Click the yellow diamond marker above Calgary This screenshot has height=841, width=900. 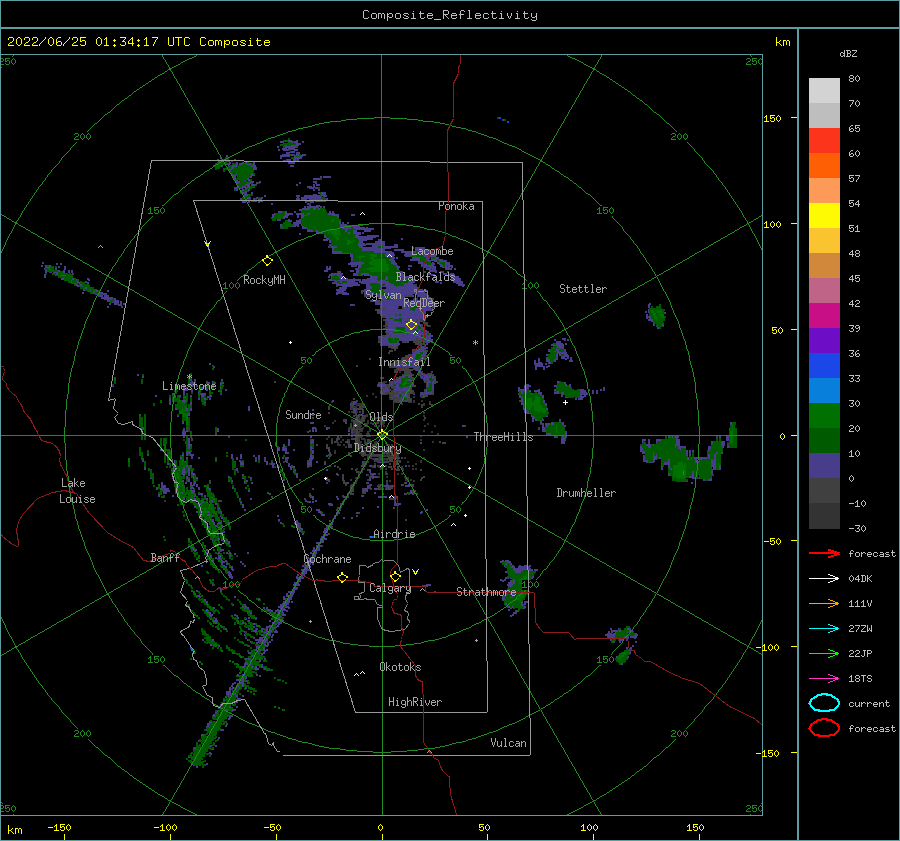395,576
